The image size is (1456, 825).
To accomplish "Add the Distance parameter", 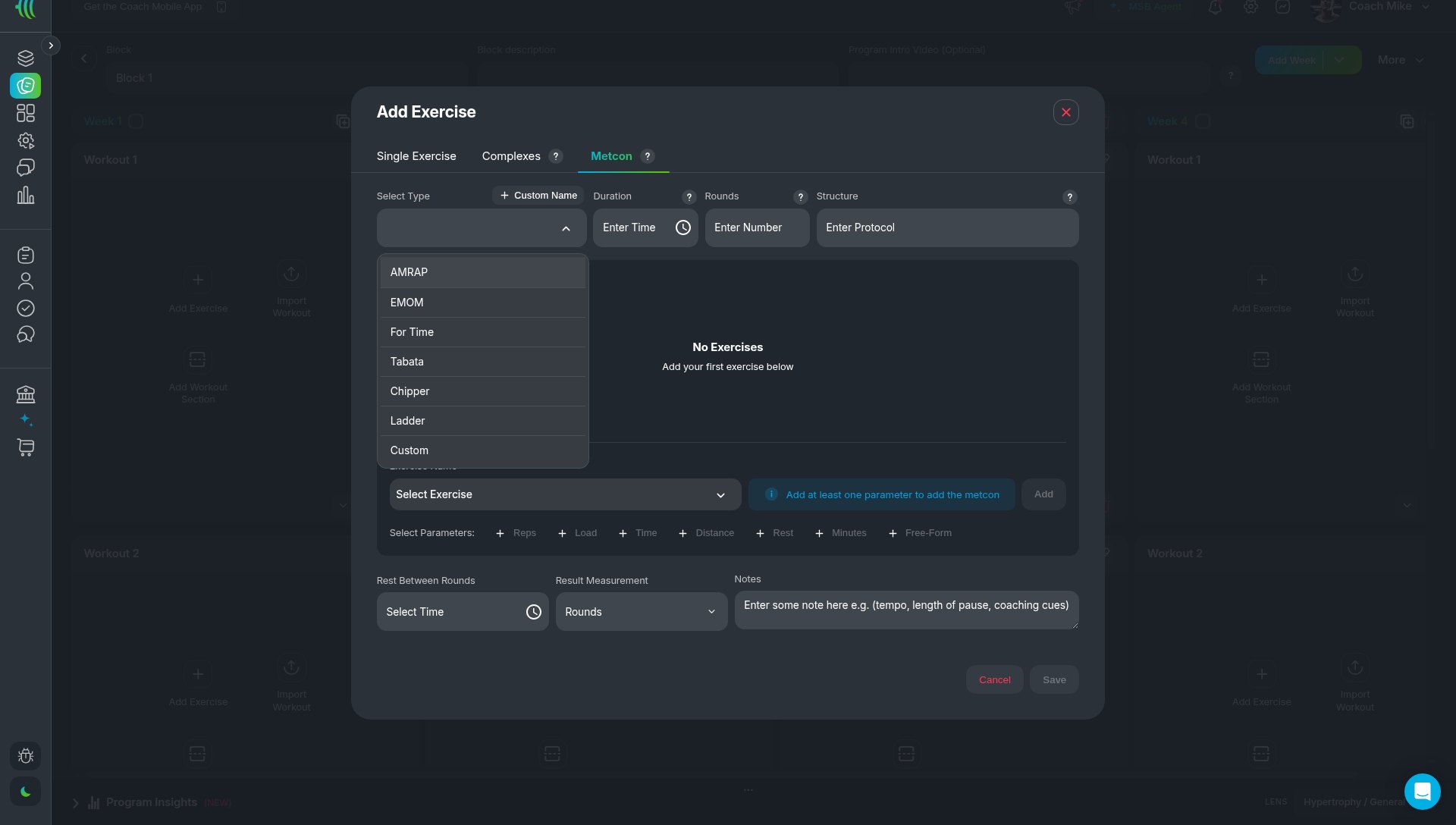I will click(706, 533).
